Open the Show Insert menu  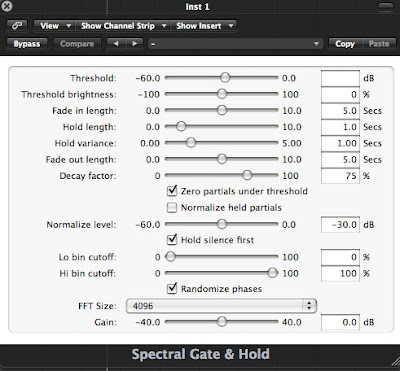pyautogui.click(x=203, y=26)
